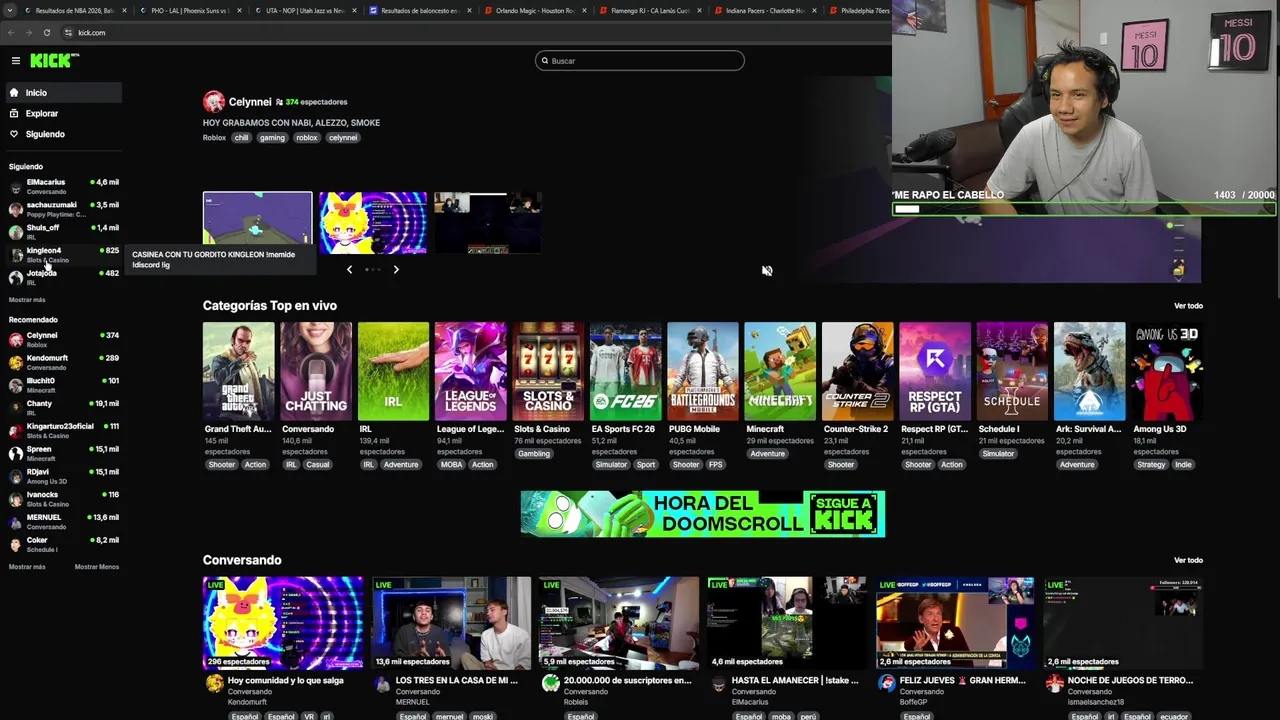Switch to UTA - NOP Utah Jazz tab
1280x720 pixels.
click(x=304, y=10)
